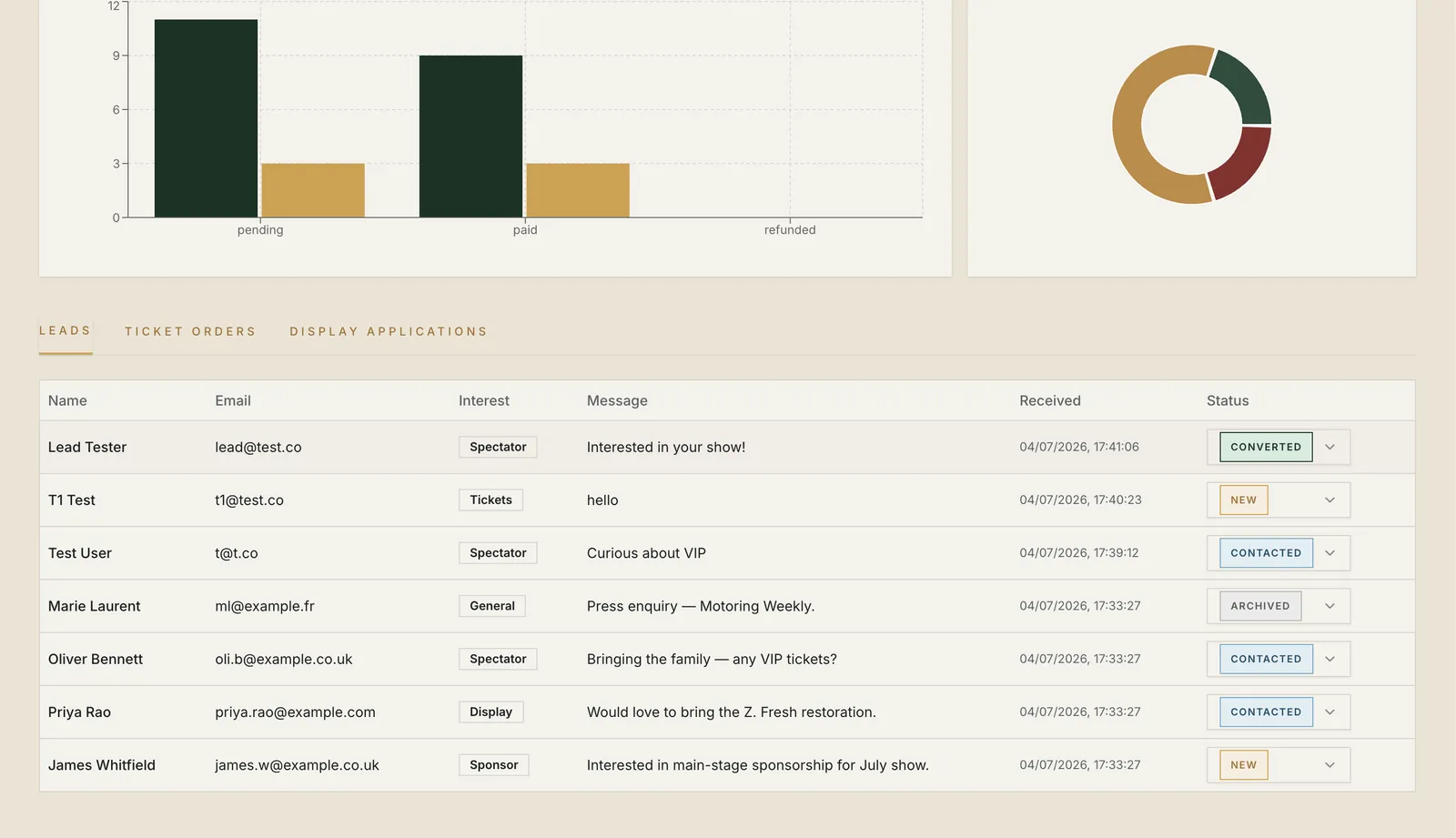Click the gold bar under pending
This screenshot has height=838, width=1456.
click(x=313, y=190)
